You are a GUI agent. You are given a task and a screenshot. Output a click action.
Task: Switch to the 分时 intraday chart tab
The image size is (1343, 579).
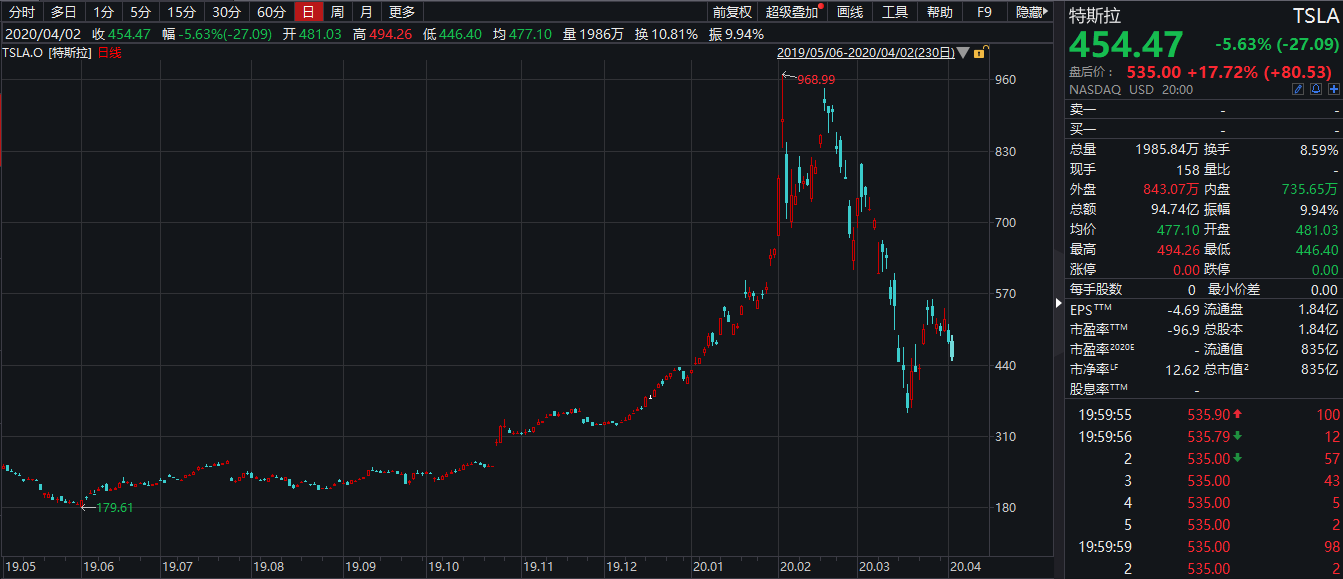click(x=22, y=12)
